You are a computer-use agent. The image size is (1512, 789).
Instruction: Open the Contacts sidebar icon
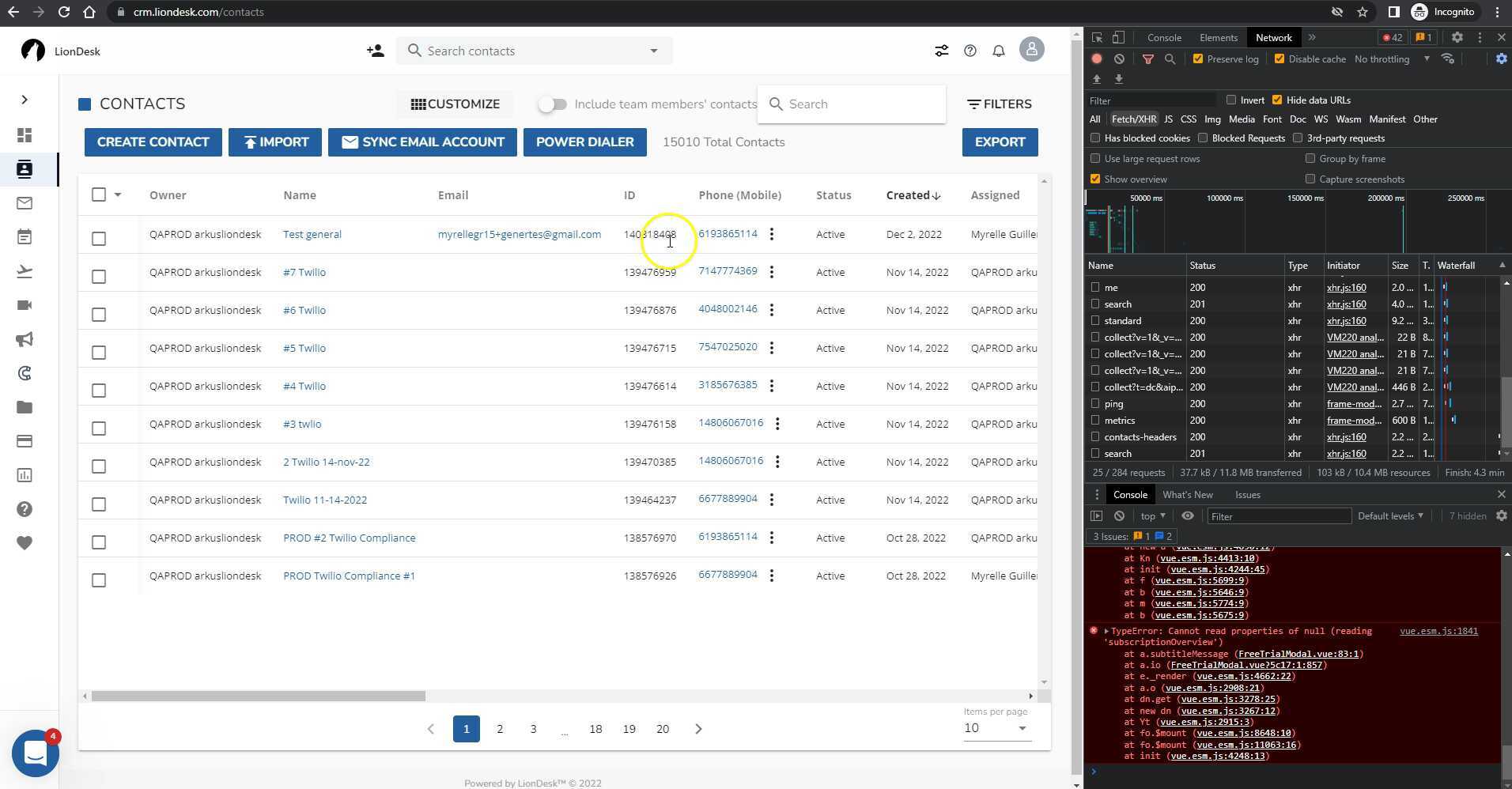pos(24,169)
